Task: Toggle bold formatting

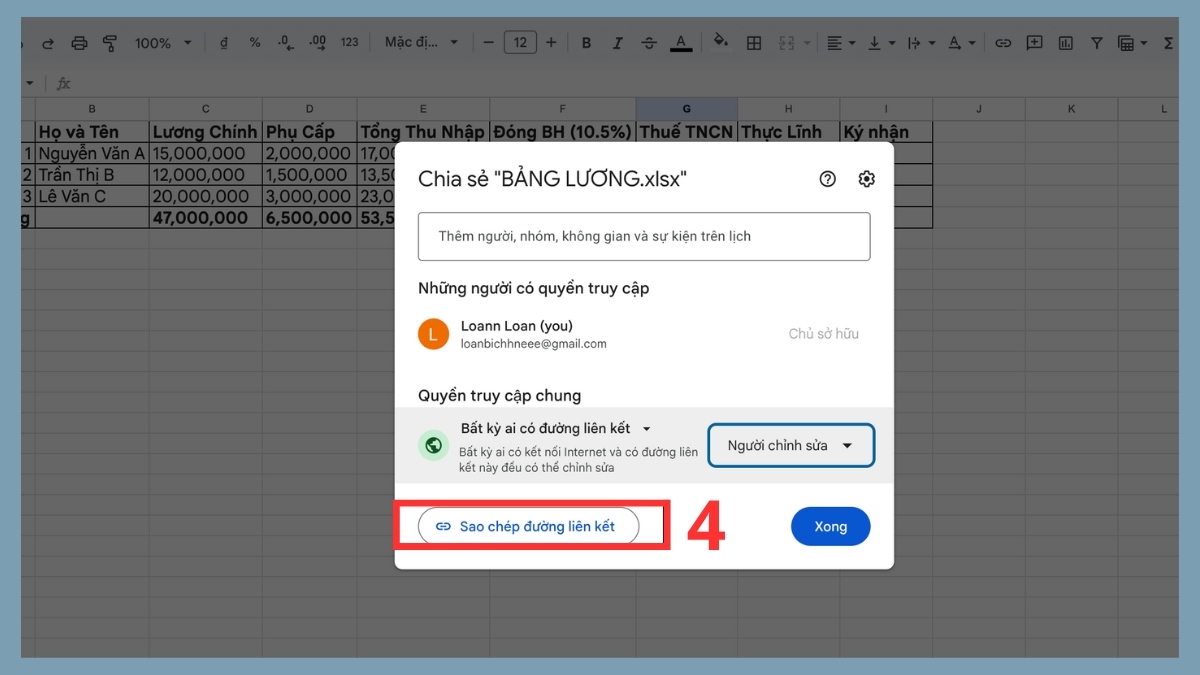Action: [x=586, y=42]
